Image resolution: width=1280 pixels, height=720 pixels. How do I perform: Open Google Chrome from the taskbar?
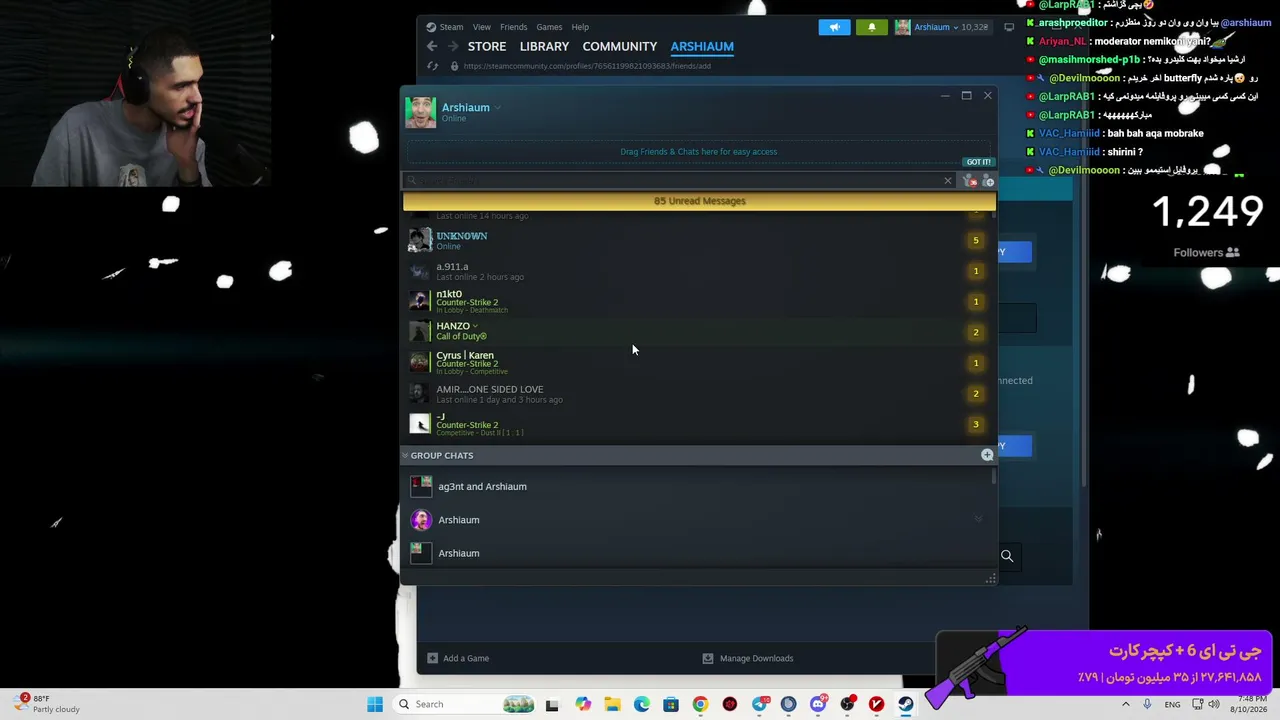pos(700,704)
